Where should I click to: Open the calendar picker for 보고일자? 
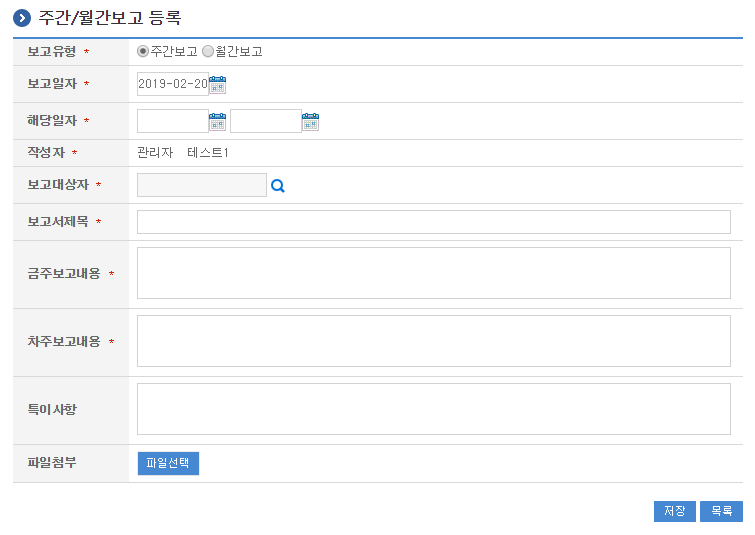218,84
